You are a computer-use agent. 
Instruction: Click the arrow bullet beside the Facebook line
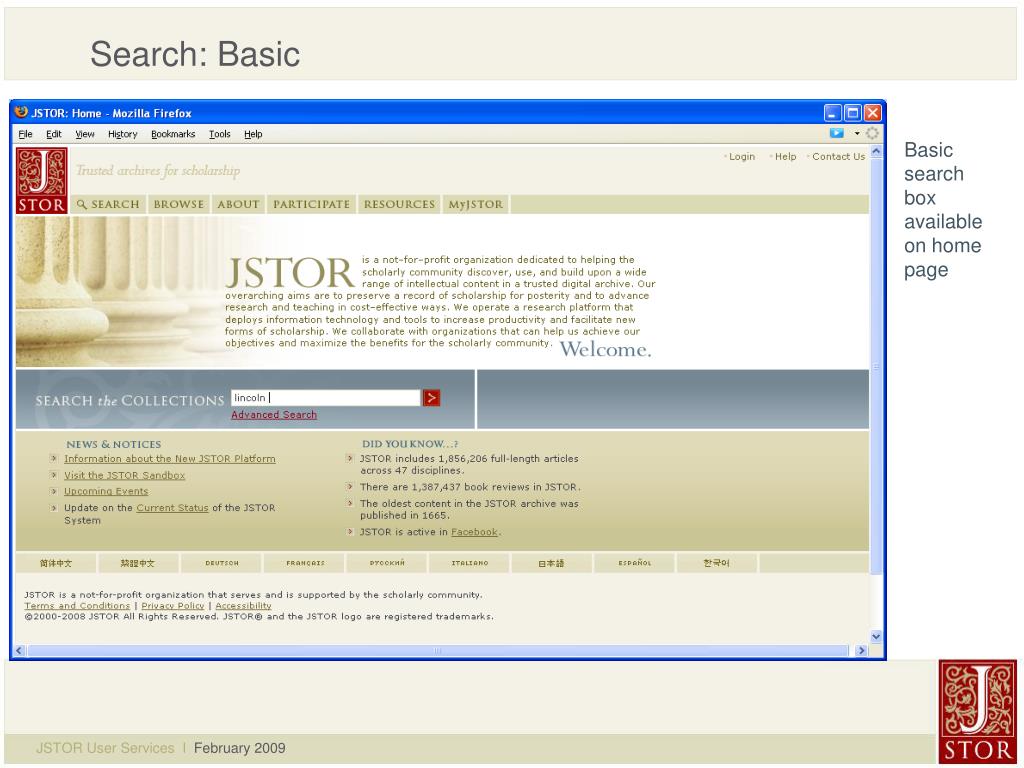[350, 532]
